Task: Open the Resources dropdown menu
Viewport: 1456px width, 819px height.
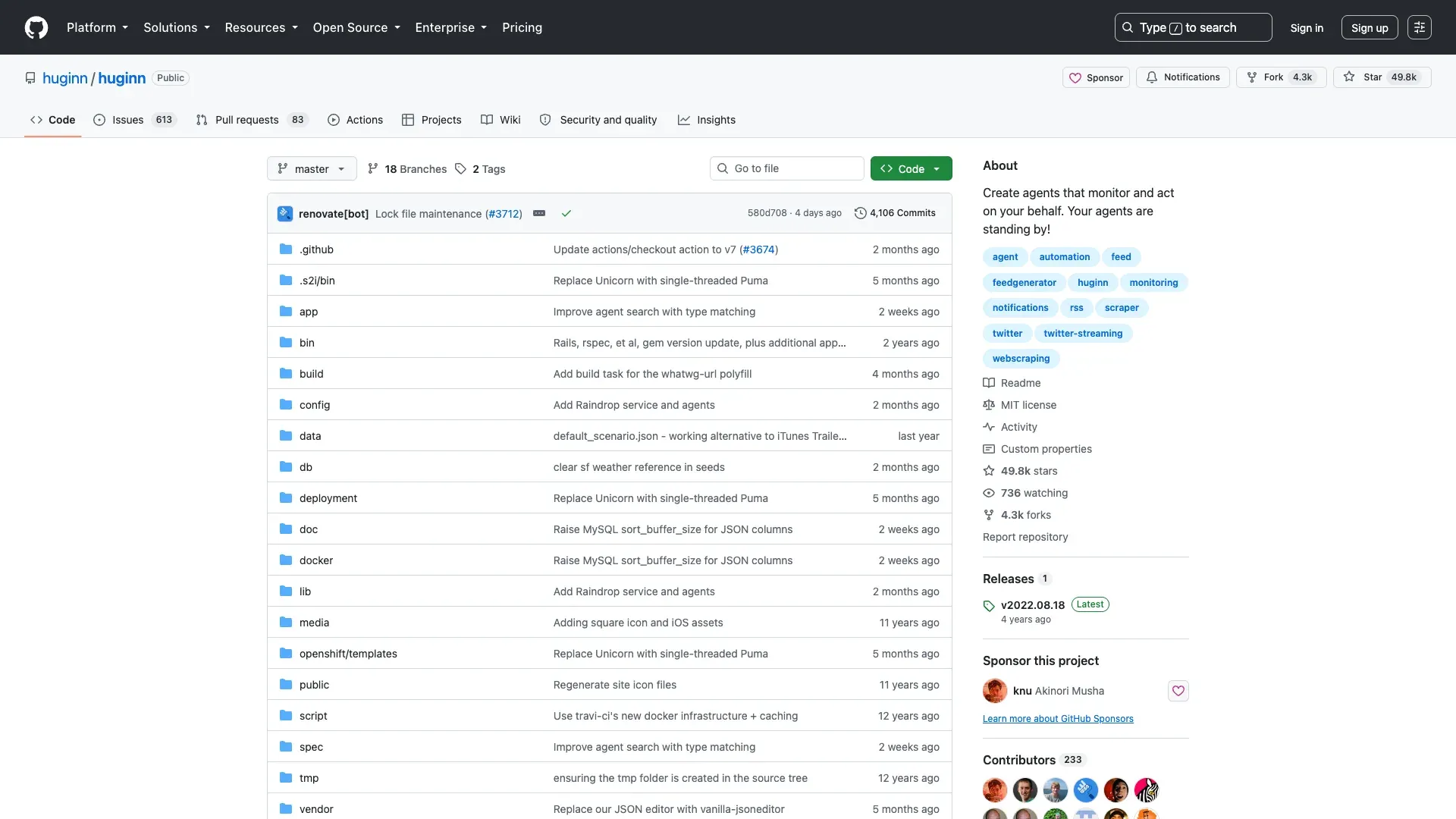Action: (x=261, y=27)
